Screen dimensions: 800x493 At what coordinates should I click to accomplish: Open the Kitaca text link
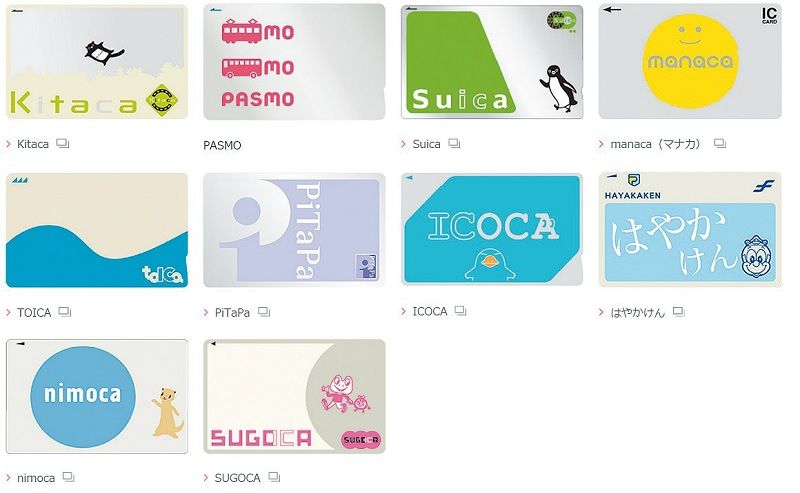tap(33, 144)
